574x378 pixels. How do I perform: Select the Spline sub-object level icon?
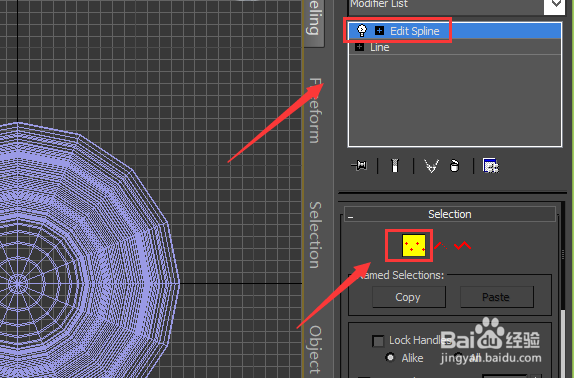click(462, 246)
